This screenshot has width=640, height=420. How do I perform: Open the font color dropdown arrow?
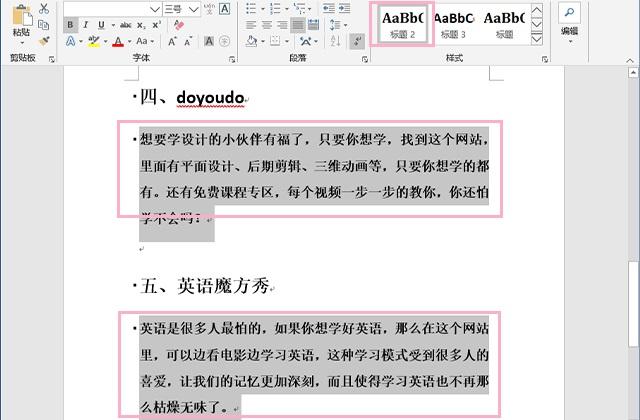(129, 42)
